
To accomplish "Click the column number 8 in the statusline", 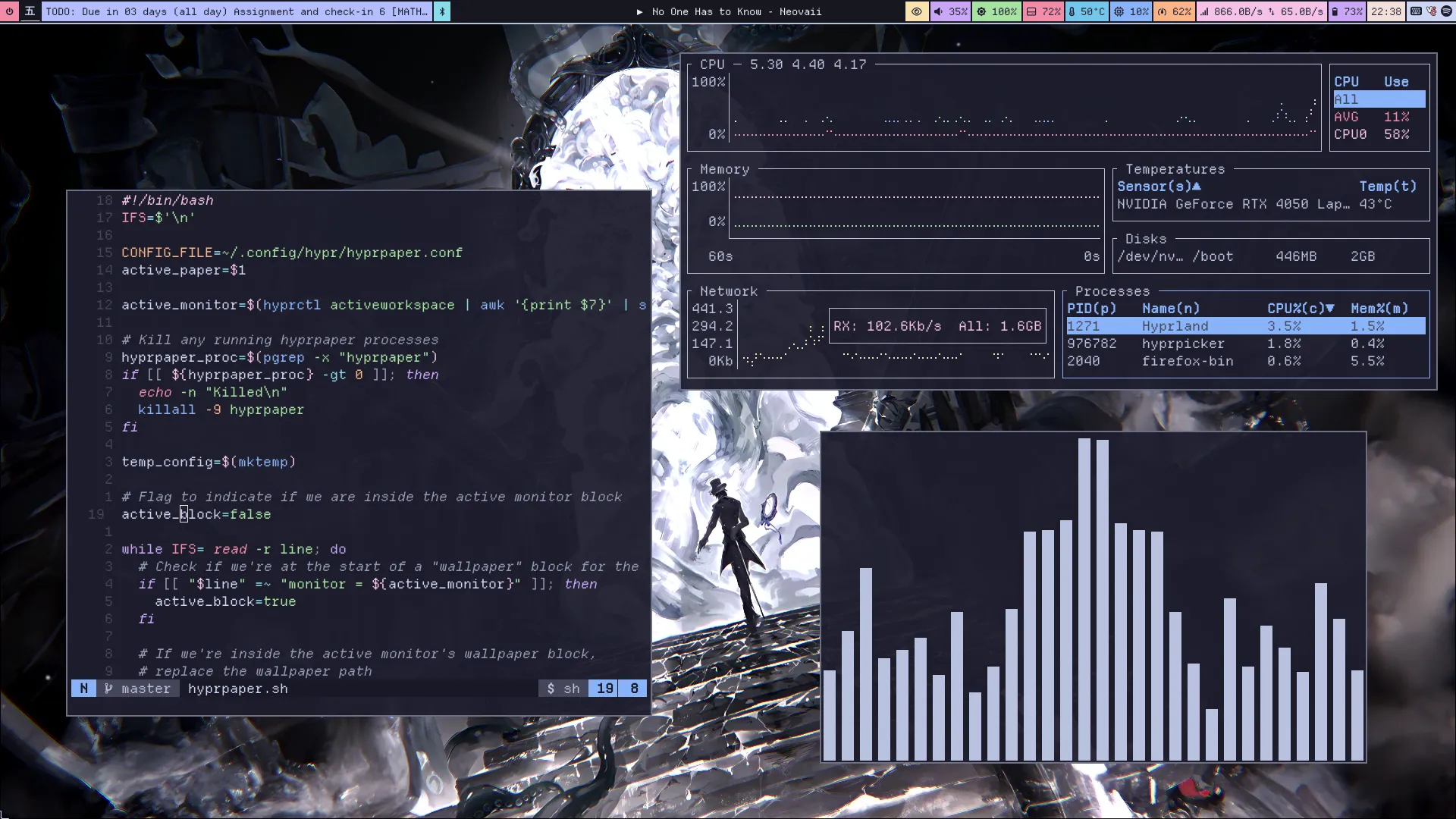I will coord(634,689).
